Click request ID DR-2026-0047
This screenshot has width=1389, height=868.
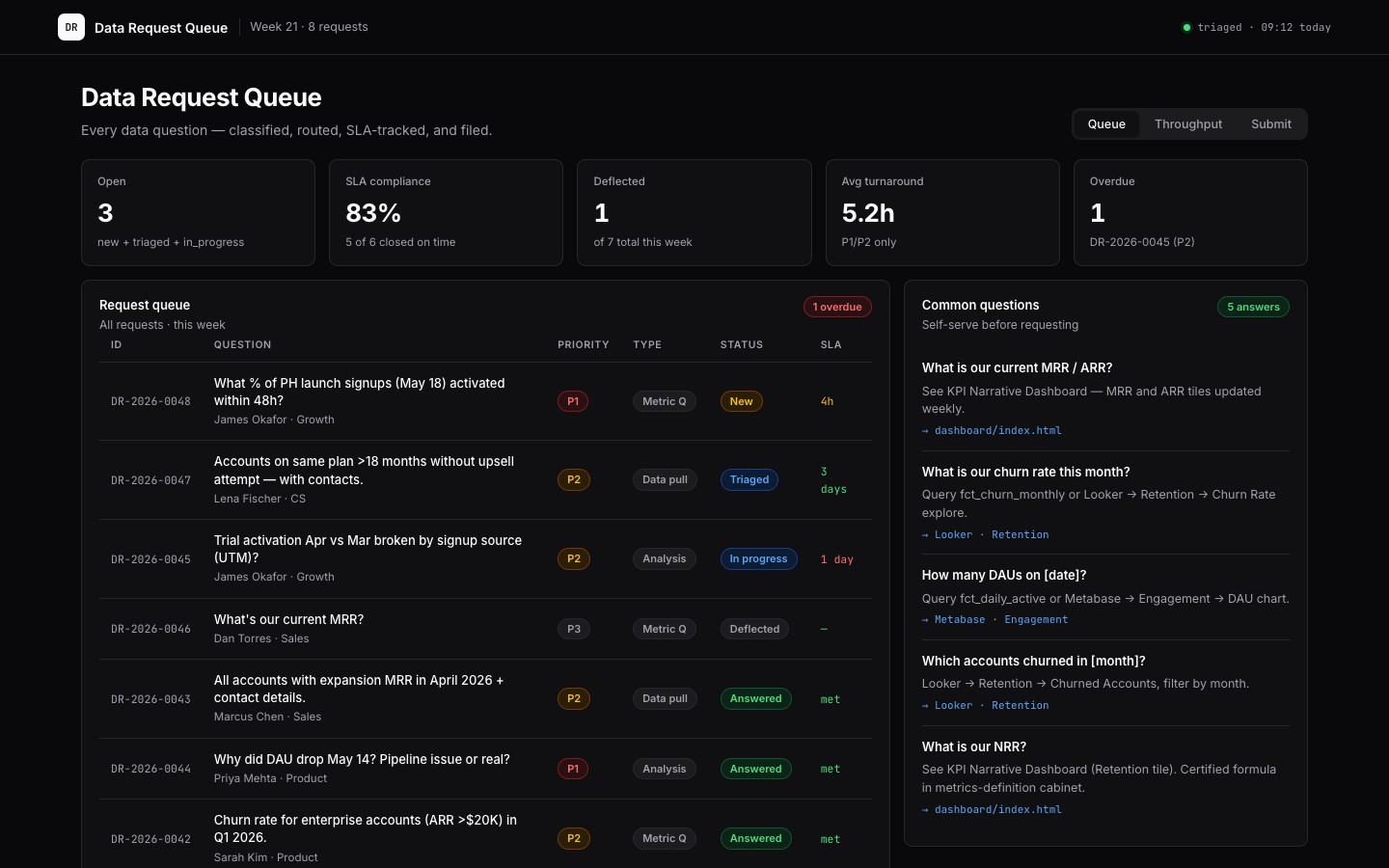click(150, 480)
